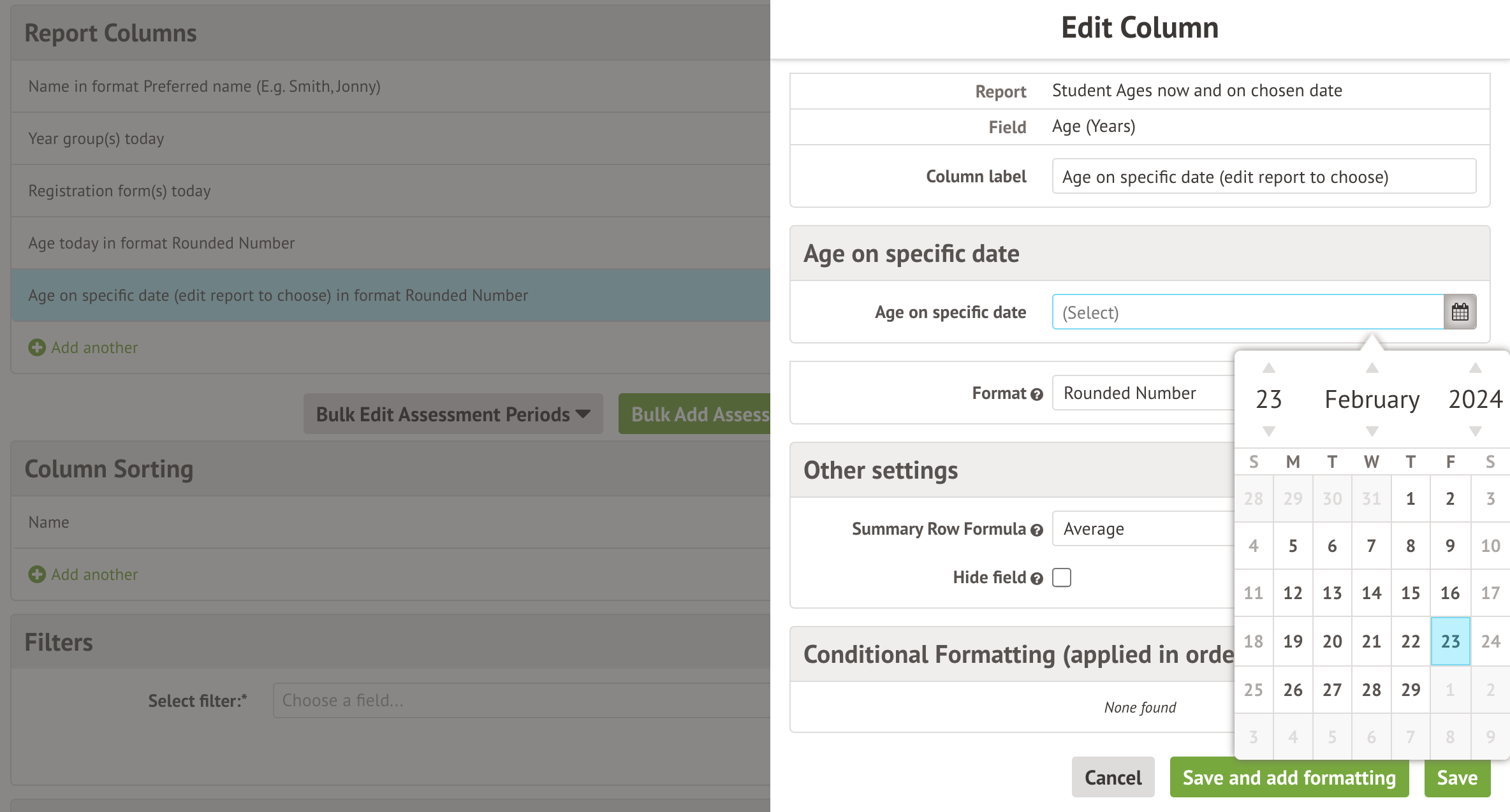This screenshot has width=1510, height=812.
Task: Pick February 14 in the calendar
Action: (1371, 593)
